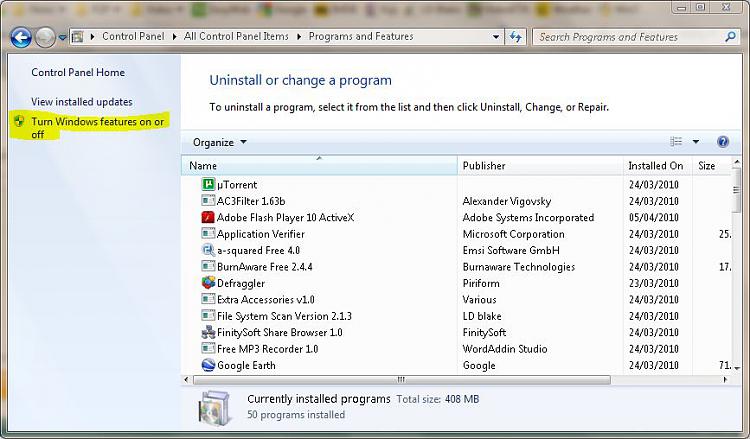Expand the view options dropdown arrow
The height and width of the screenshot is (439, 750).
tap(695, 142)
